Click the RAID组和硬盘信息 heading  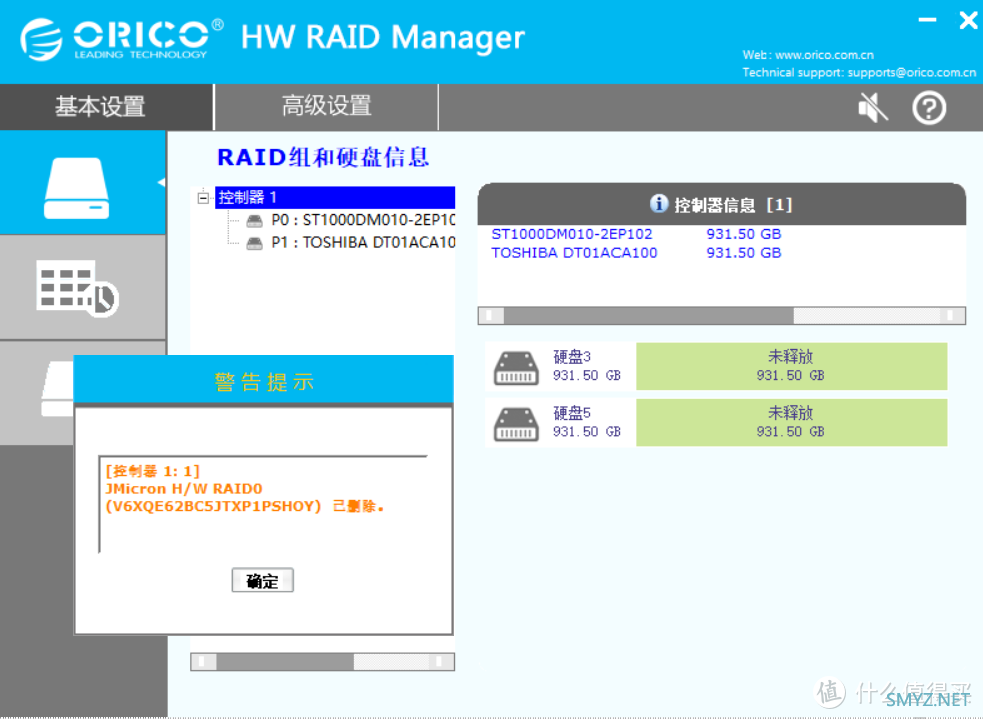click(x=323, y=157)
